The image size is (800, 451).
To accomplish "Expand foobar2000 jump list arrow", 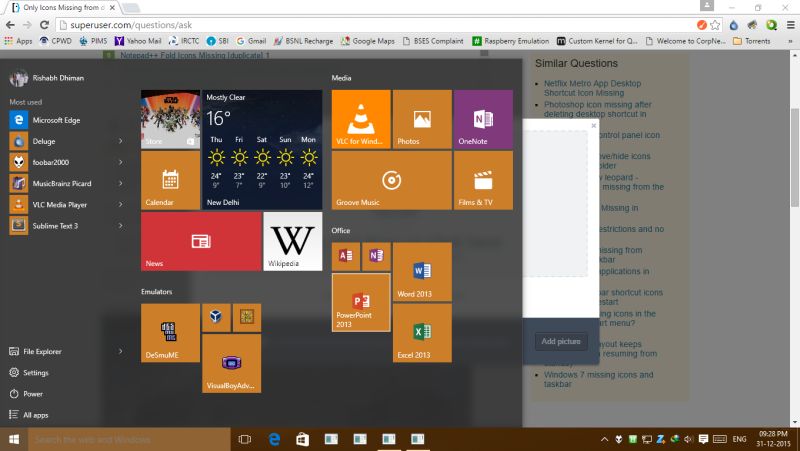I will click(121, 162).
